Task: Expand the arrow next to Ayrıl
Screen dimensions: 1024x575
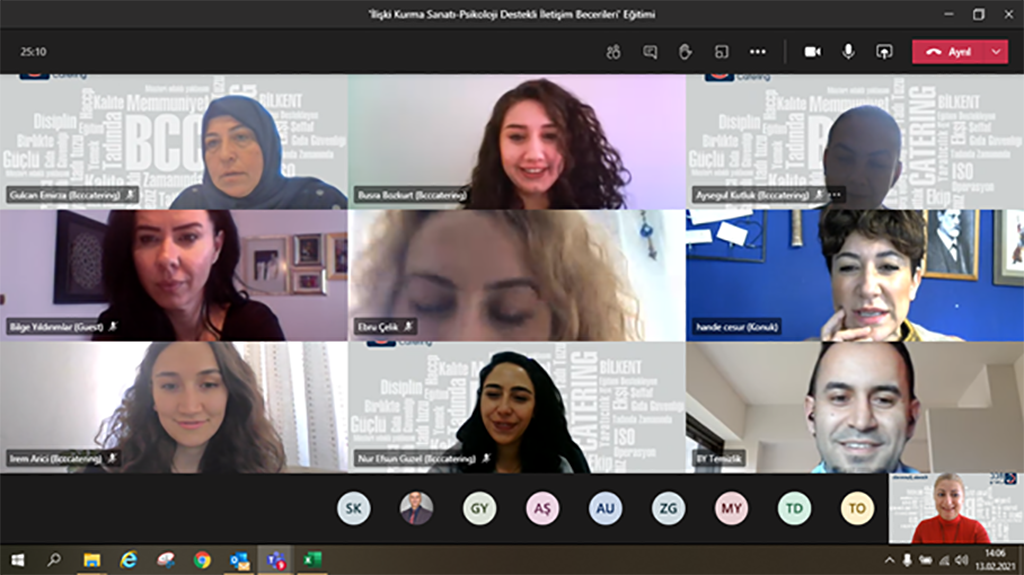Action: (996, 52)
